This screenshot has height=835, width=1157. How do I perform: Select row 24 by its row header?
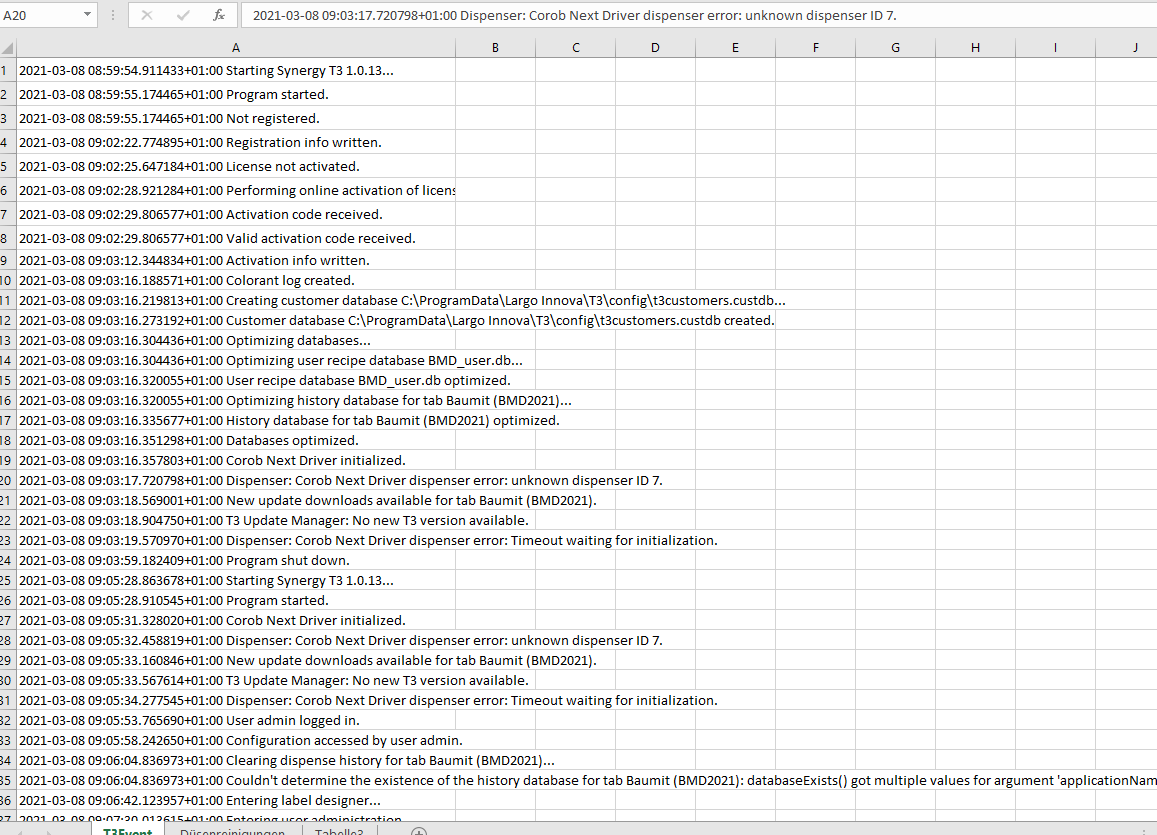click(7, 561)
